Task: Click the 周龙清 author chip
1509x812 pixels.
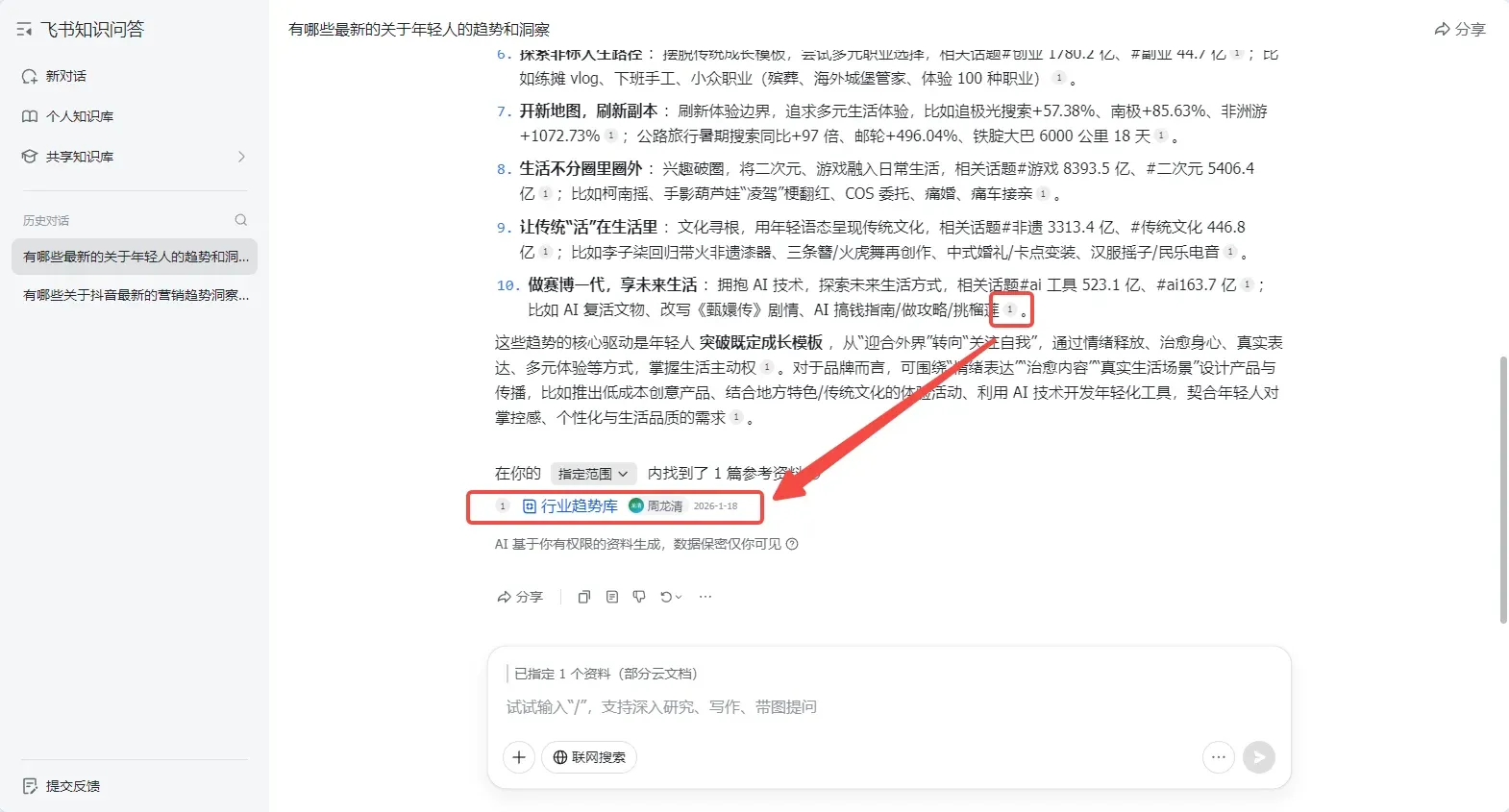Action: click(656, 506)
